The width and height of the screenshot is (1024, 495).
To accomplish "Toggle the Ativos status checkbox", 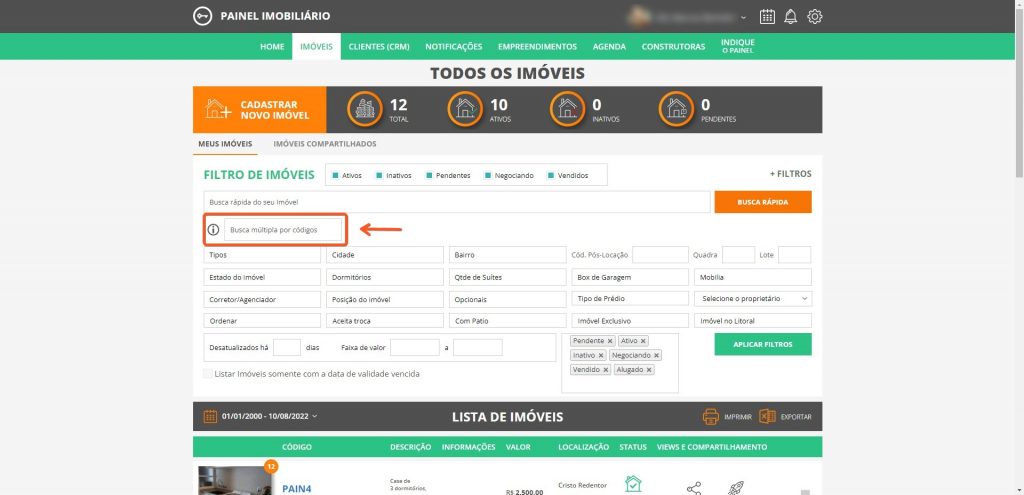I will [x=336, y=175].
